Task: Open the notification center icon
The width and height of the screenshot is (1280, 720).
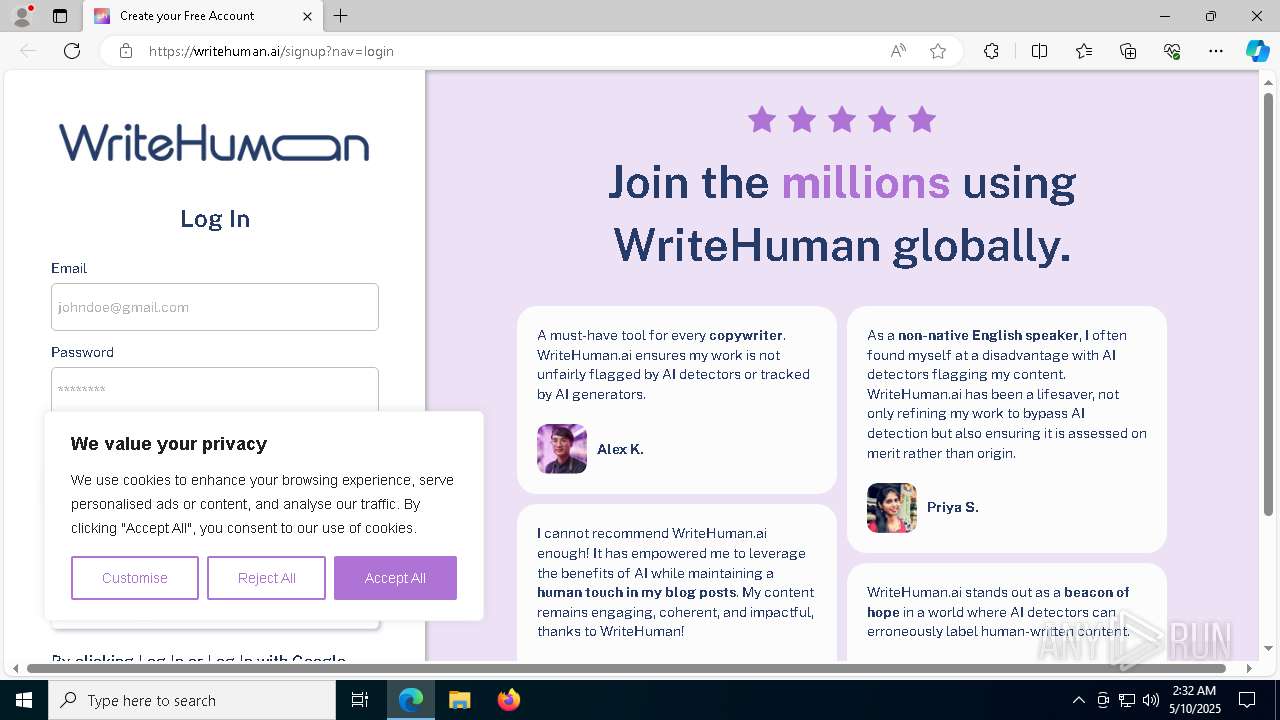Action: click(x=1248, y=700)
